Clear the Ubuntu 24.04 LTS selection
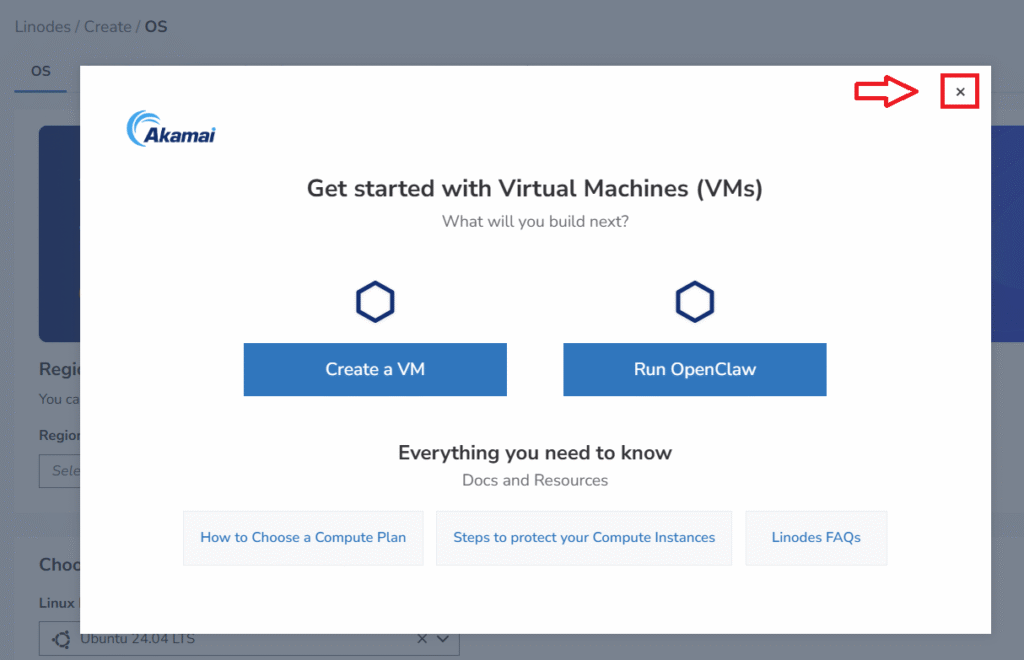The width and height of the screenshot is (1024, 660). click(x=422, y=638)
